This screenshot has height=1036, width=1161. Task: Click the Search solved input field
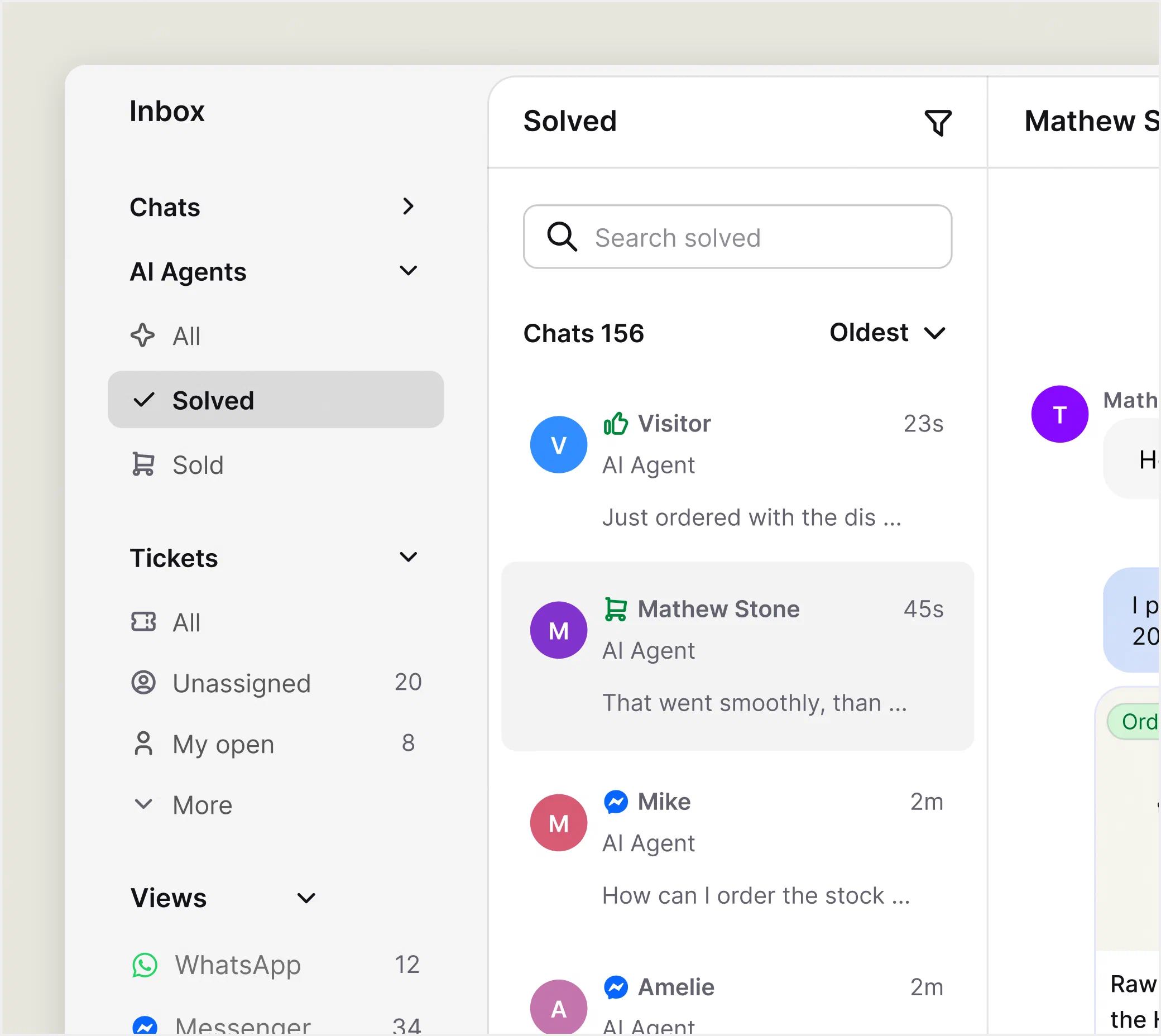tap(737, 237)
